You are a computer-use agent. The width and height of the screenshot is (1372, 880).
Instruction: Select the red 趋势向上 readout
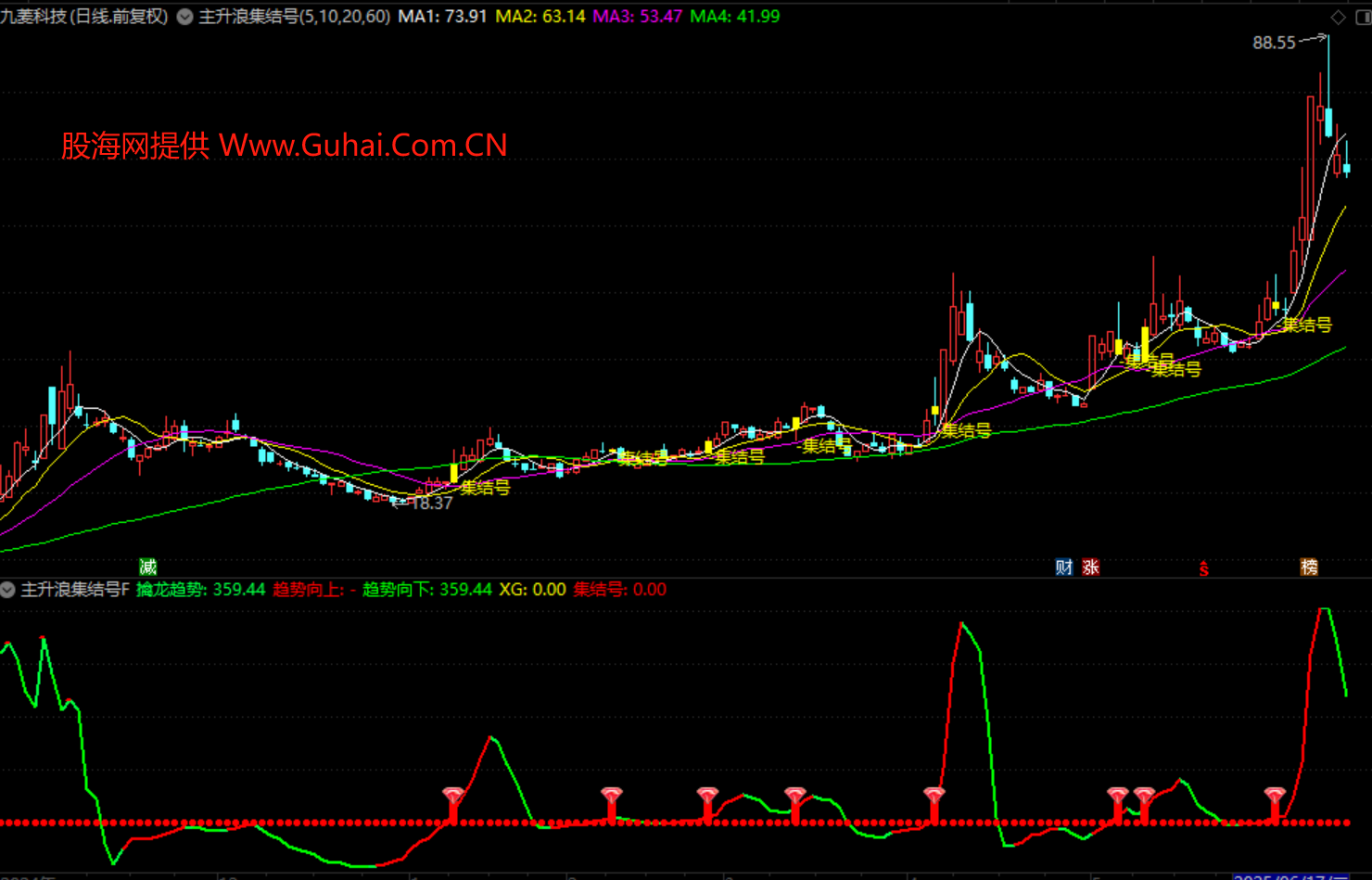[314, 590]
